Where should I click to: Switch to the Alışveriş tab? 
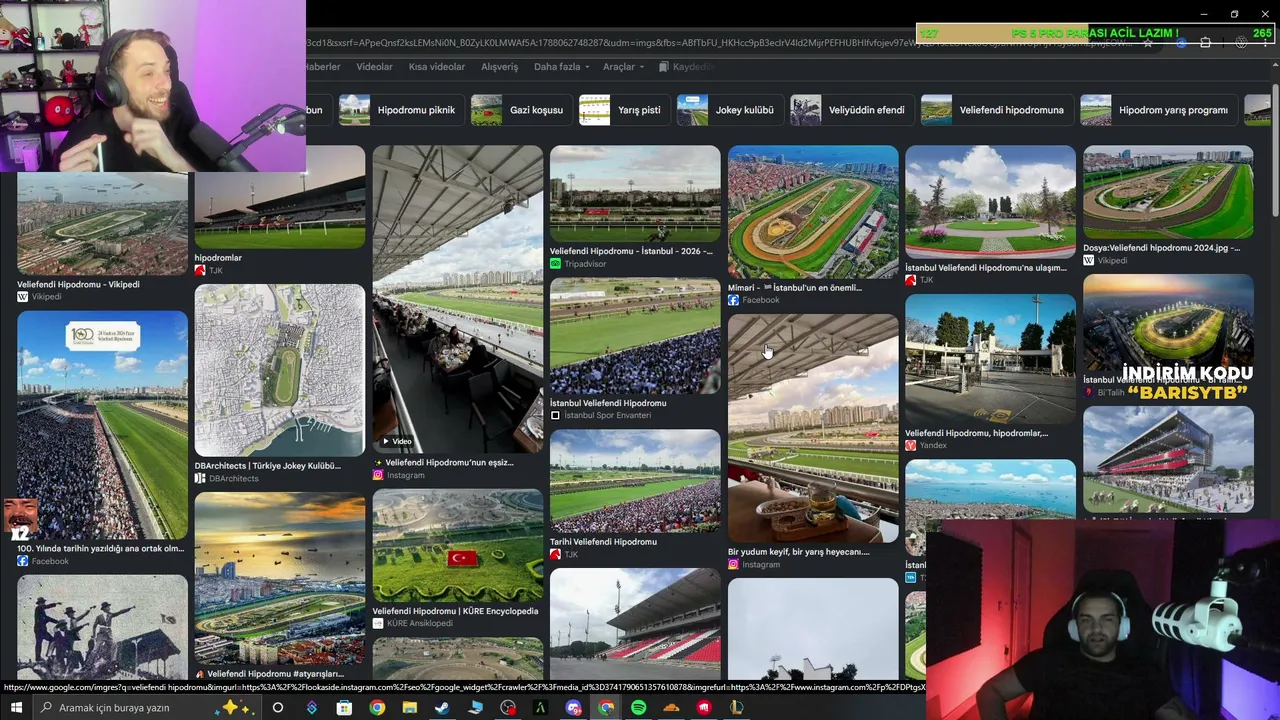pyautogui.click(x=500, y=67)
